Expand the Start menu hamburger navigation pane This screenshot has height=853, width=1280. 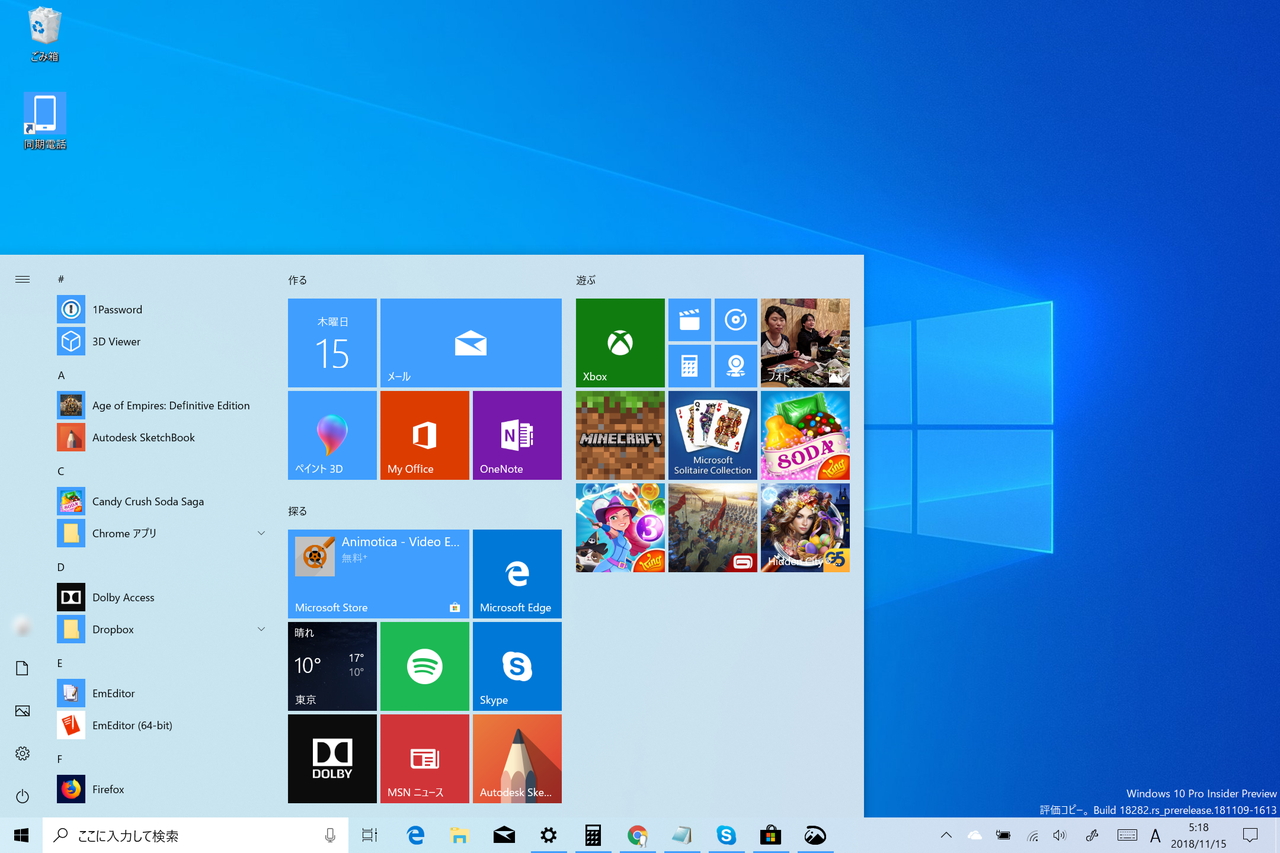22,279
